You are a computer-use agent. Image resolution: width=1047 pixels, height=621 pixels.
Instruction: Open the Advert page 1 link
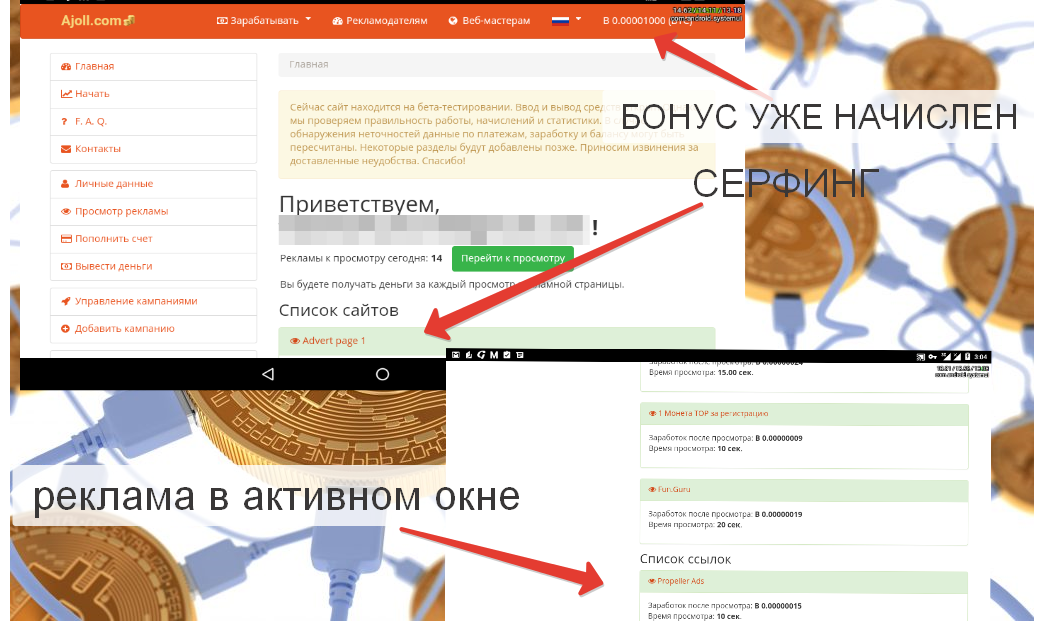click(x=333, y=341)
